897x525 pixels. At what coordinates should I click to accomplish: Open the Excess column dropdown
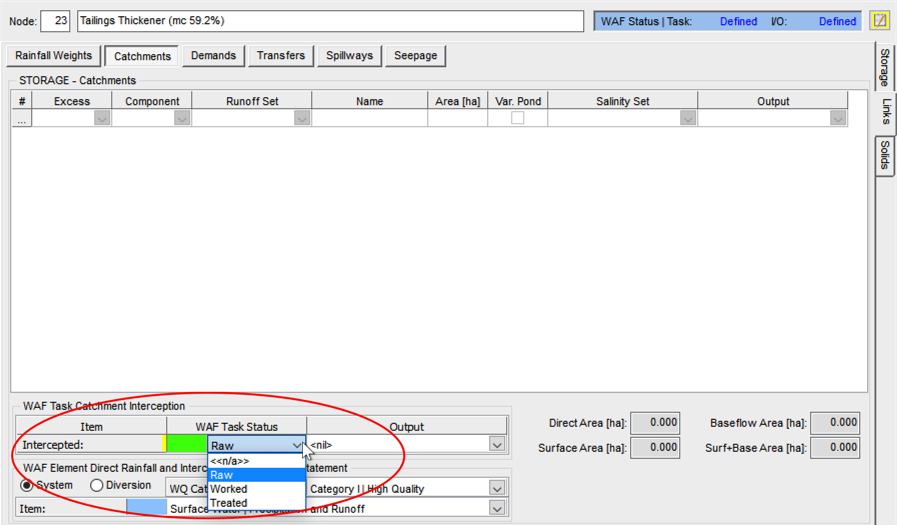point(101,118)
